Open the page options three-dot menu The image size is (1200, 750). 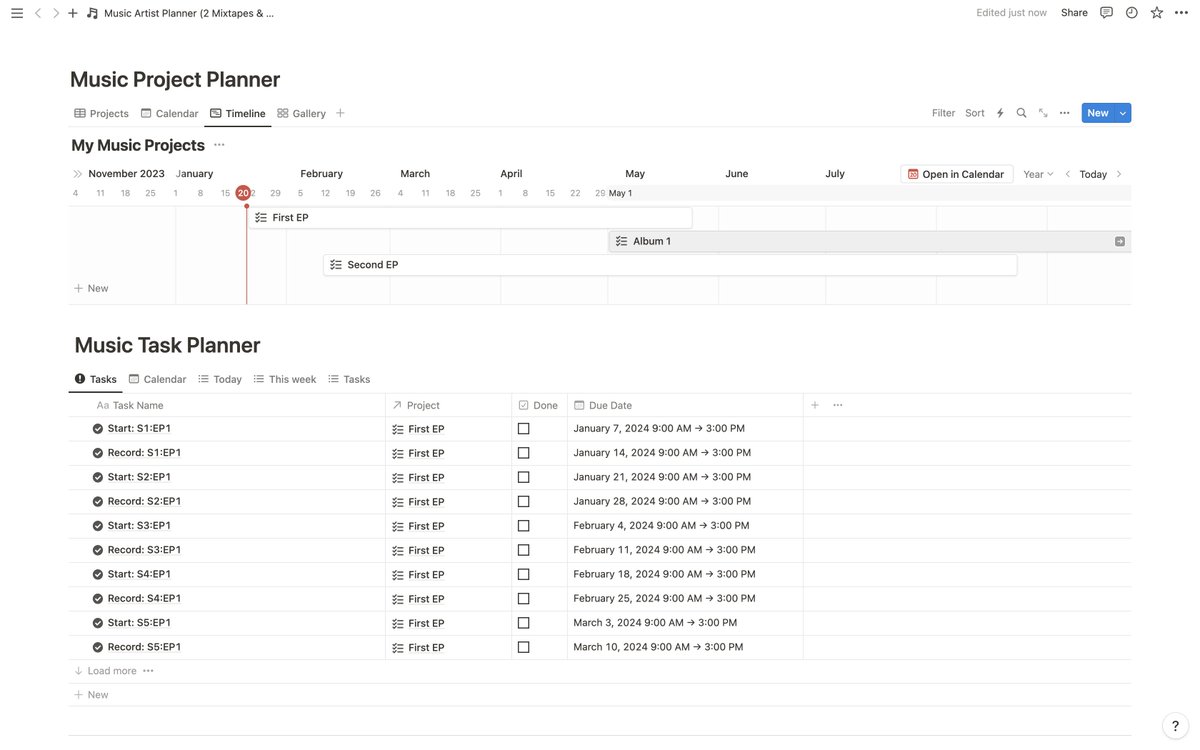coord(1181,13)
